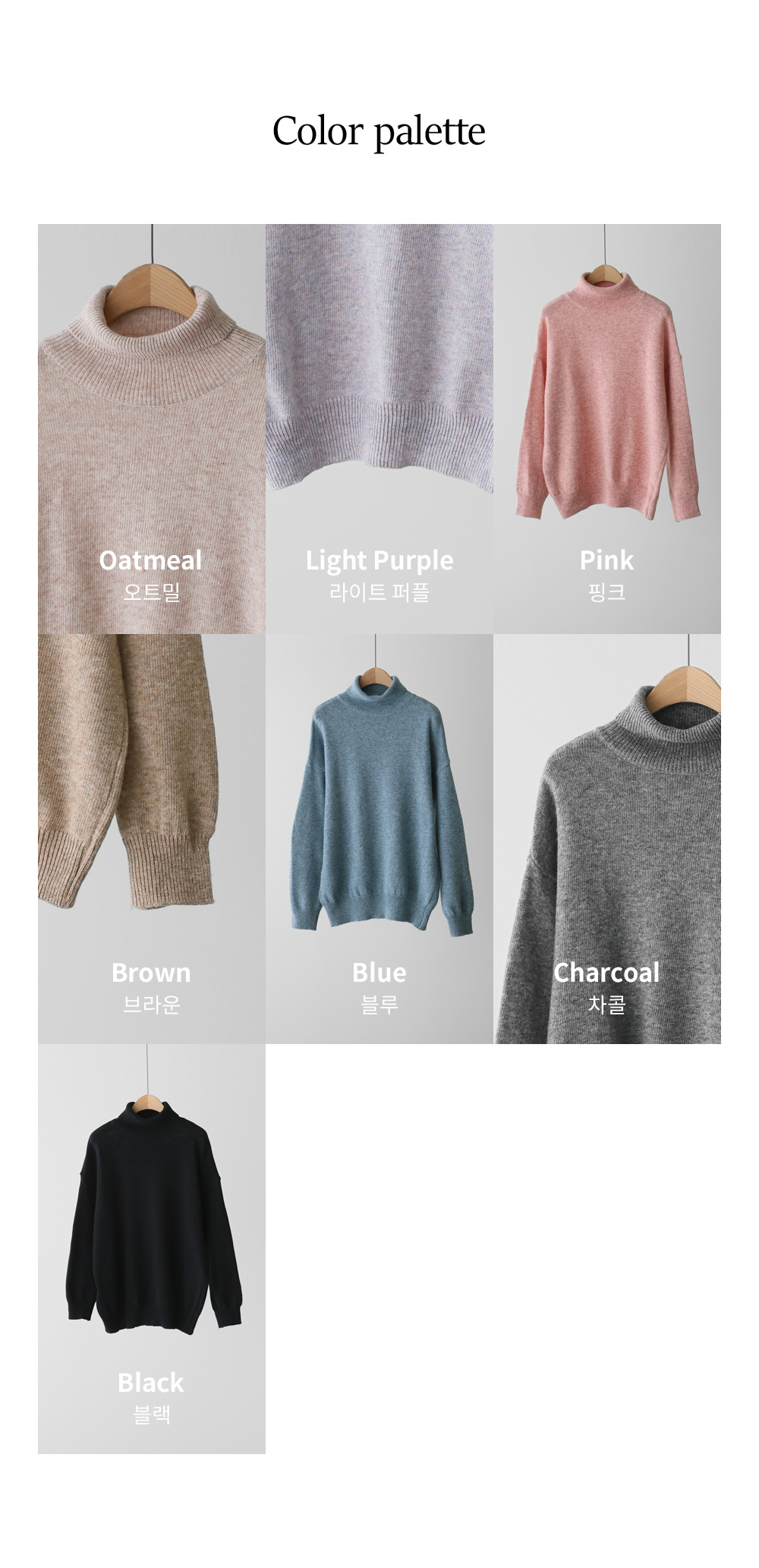This screenshot has height=1568, width=759.
Task: Click the Korean 핑크 caption
Action: tap(606, 592)
